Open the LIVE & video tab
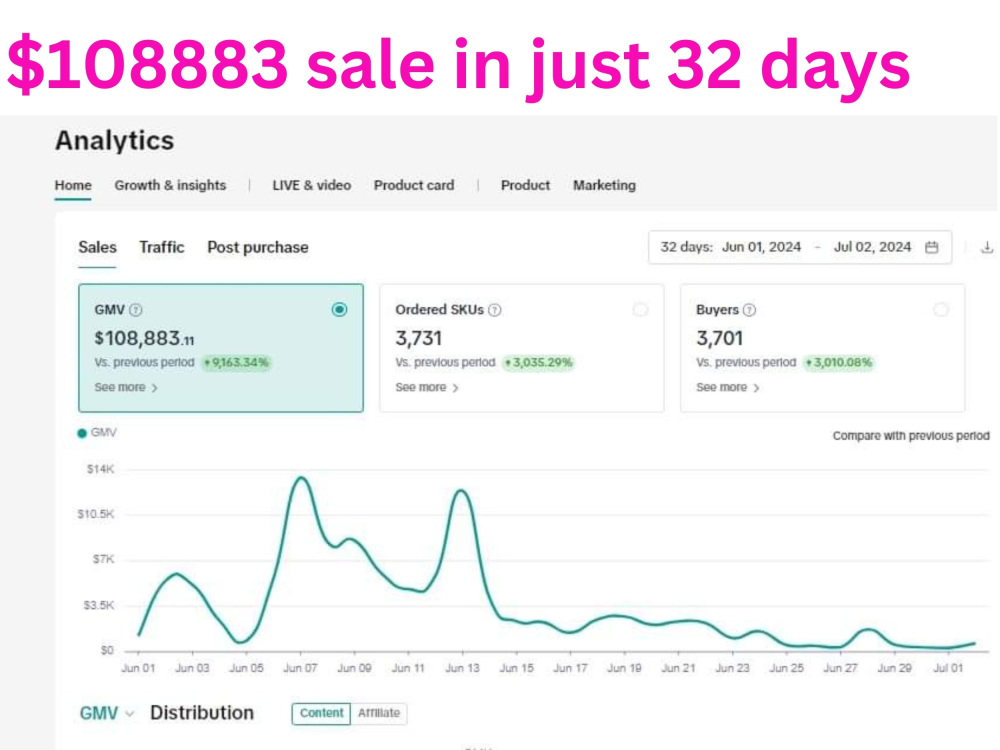1000x750 pixels. pyautogui.click(x=311, y=185)
